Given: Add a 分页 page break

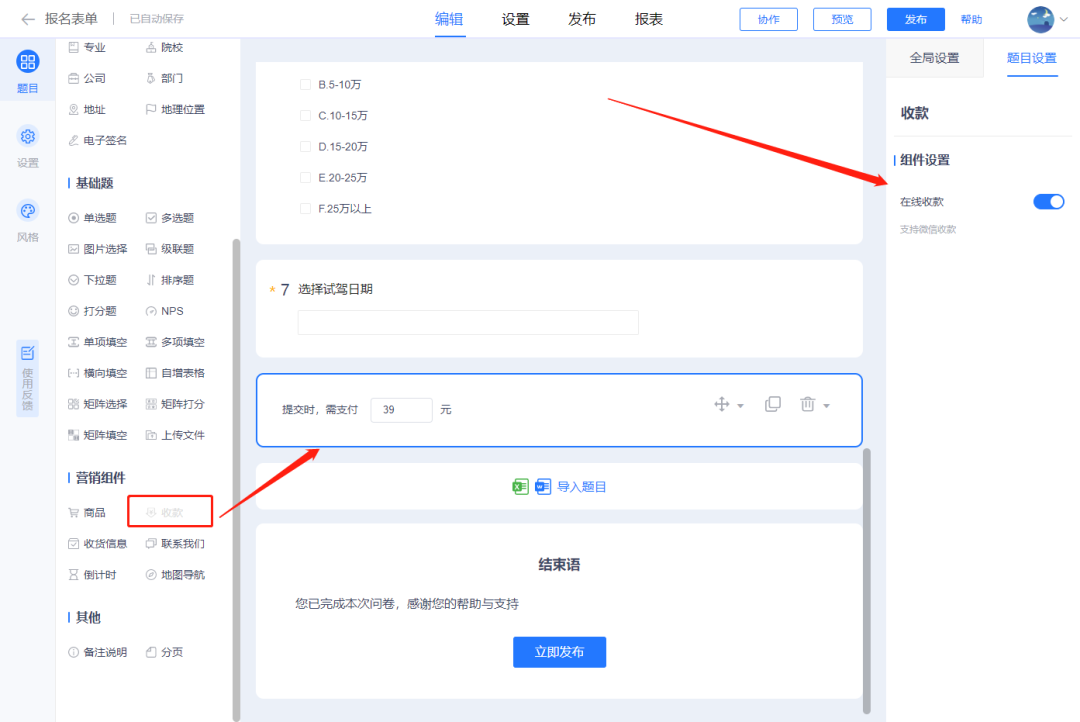Looking at the screenshot, I should pos(165,652).
